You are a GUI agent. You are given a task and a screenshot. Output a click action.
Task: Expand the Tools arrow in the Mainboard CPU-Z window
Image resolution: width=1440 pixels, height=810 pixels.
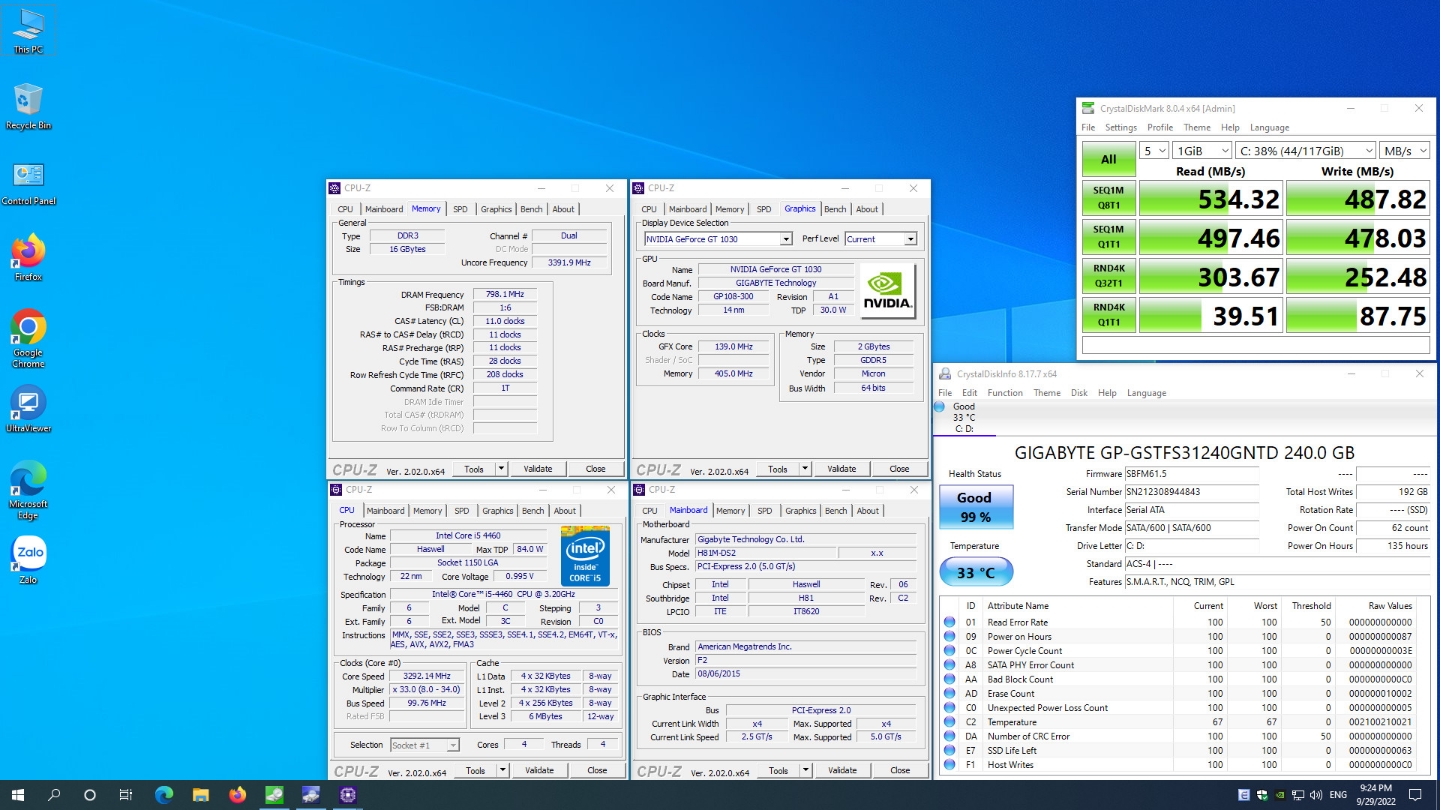point(806,770)
